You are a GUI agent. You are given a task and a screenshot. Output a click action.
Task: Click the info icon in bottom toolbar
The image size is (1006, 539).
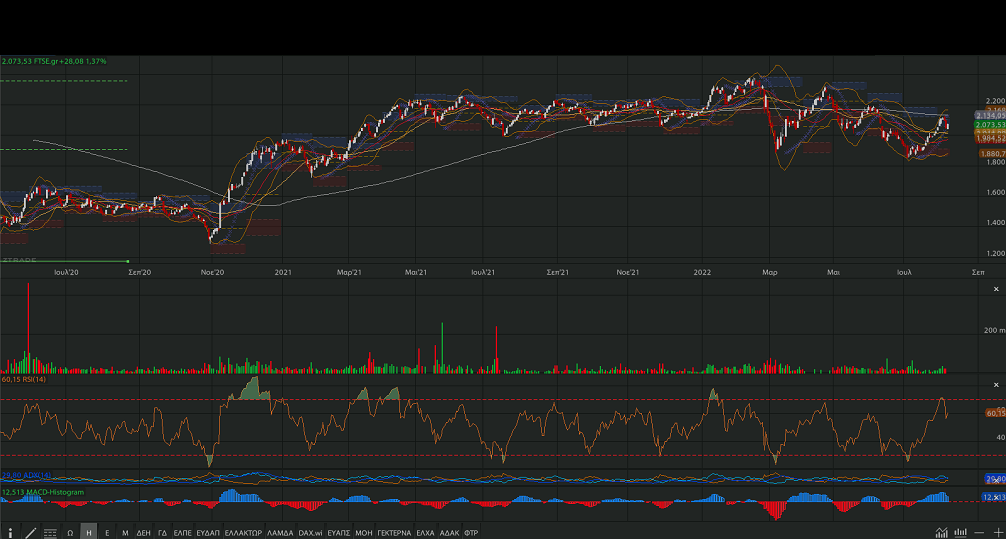pos(10,533)
